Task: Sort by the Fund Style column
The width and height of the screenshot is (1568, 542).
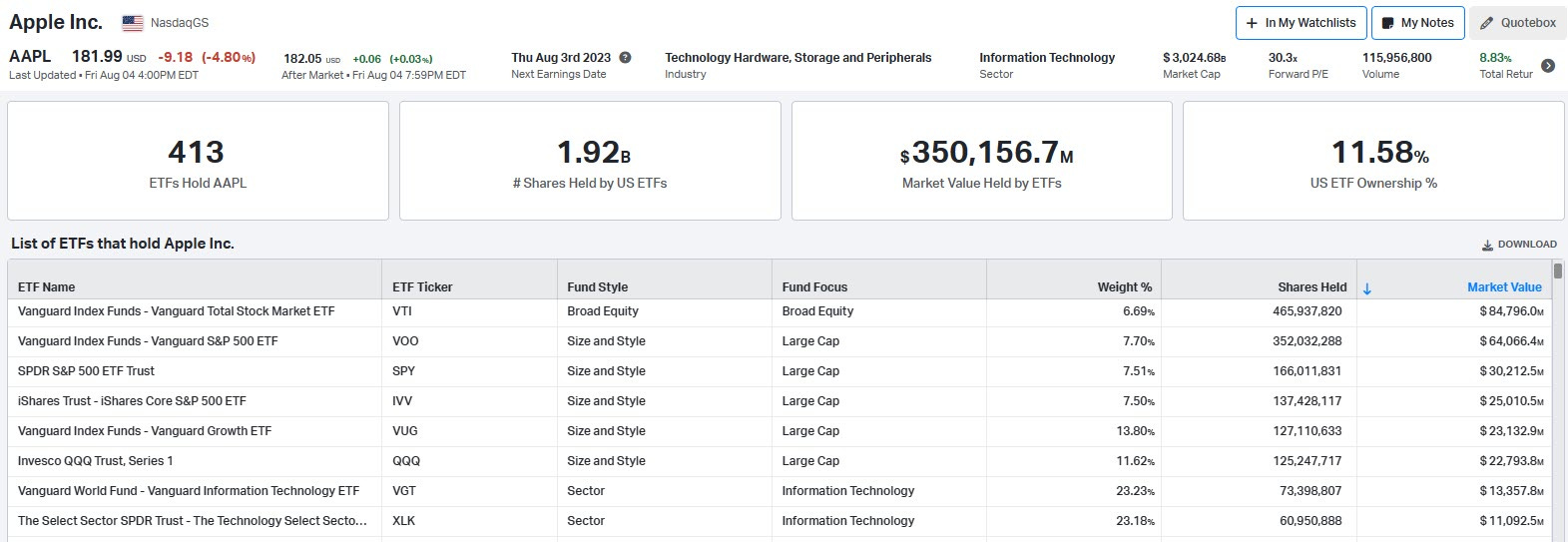Action: (598, 287)
